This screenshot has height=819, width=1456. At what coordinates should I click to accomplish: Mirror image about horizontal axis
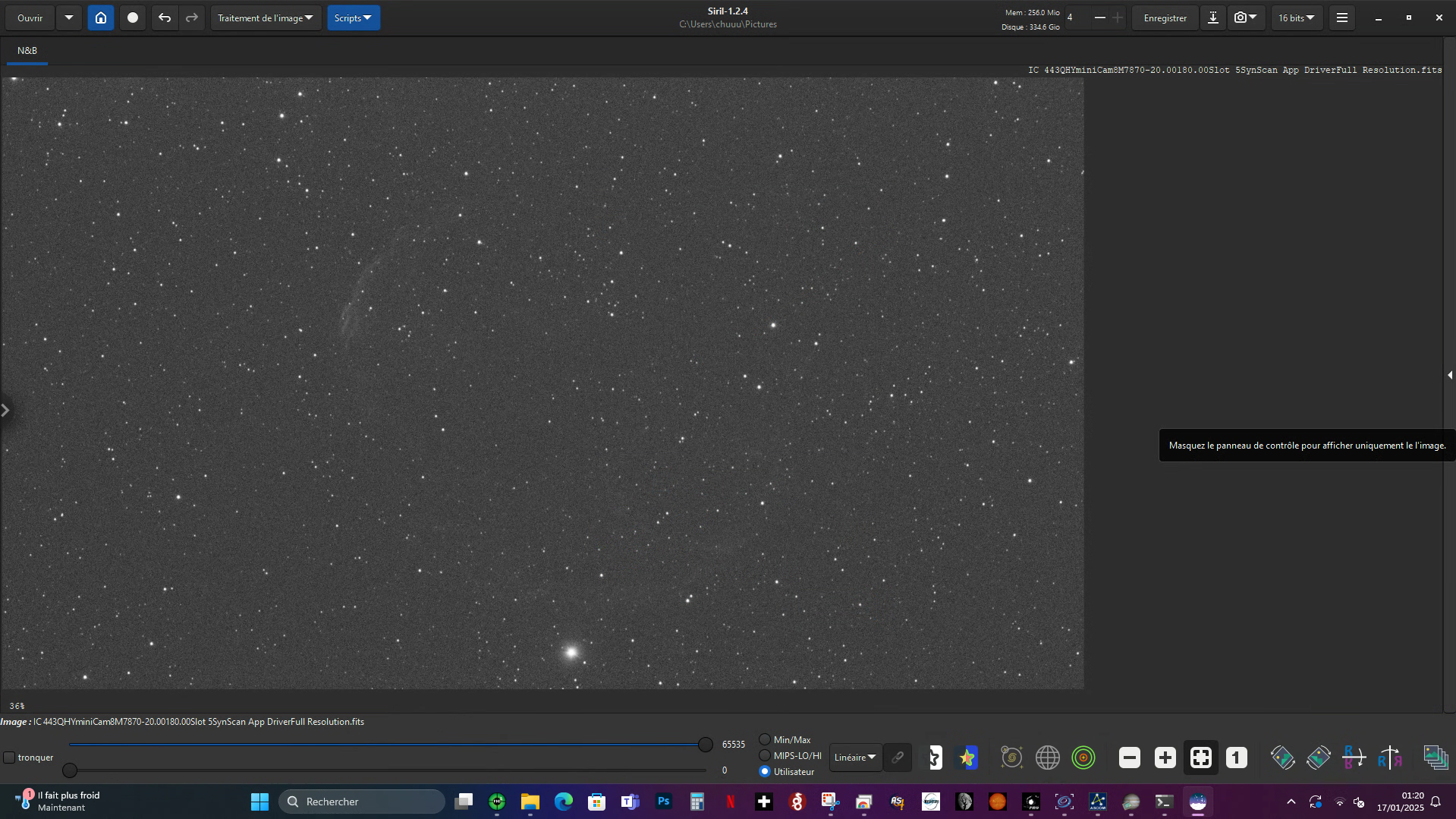[1354, 757]
